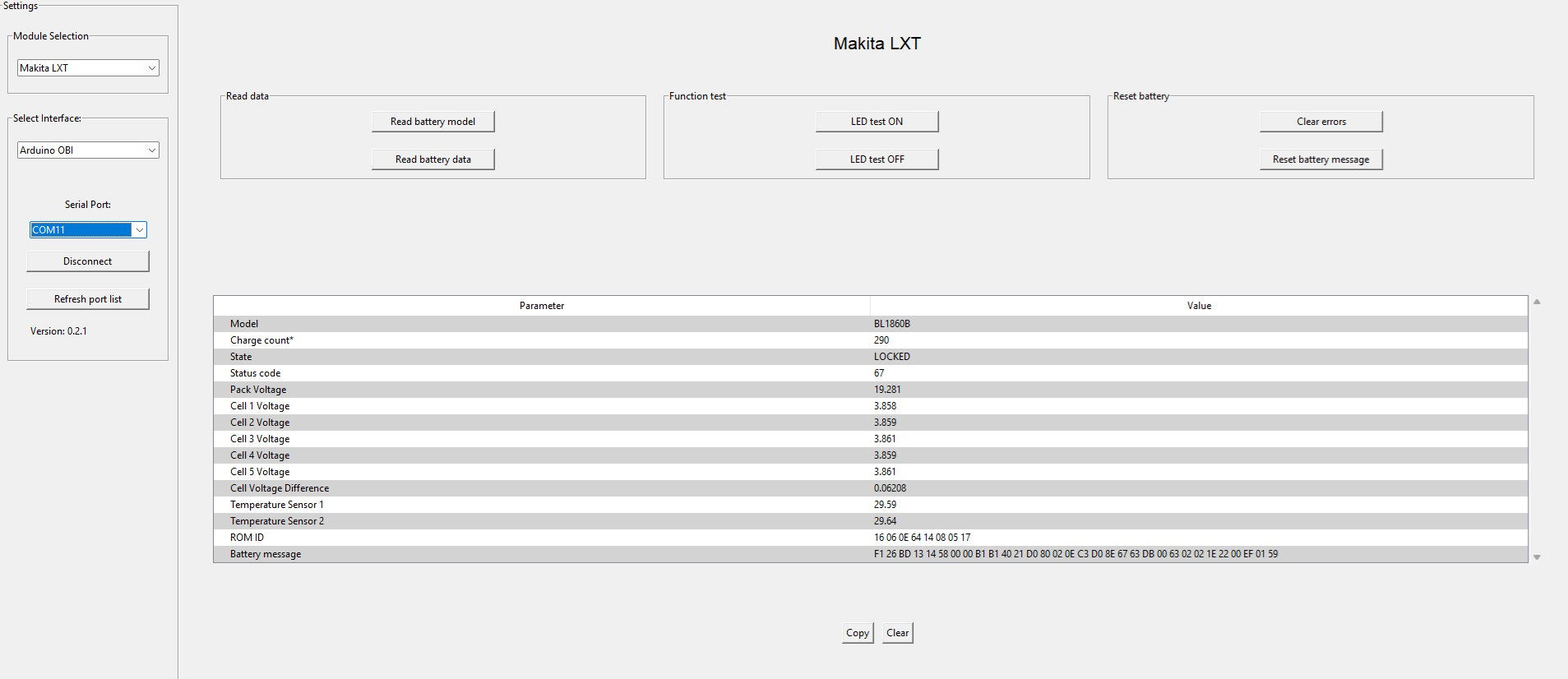This screenshot has height=679, width=1568.
Task: Turn on LED test ON
Action: point(877,122)
